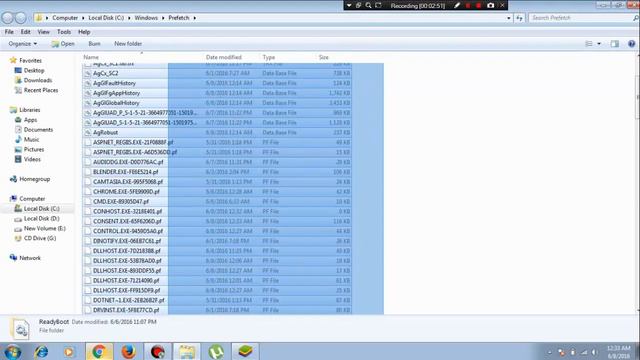Open the Tools menu

click(x=64, y=32)
